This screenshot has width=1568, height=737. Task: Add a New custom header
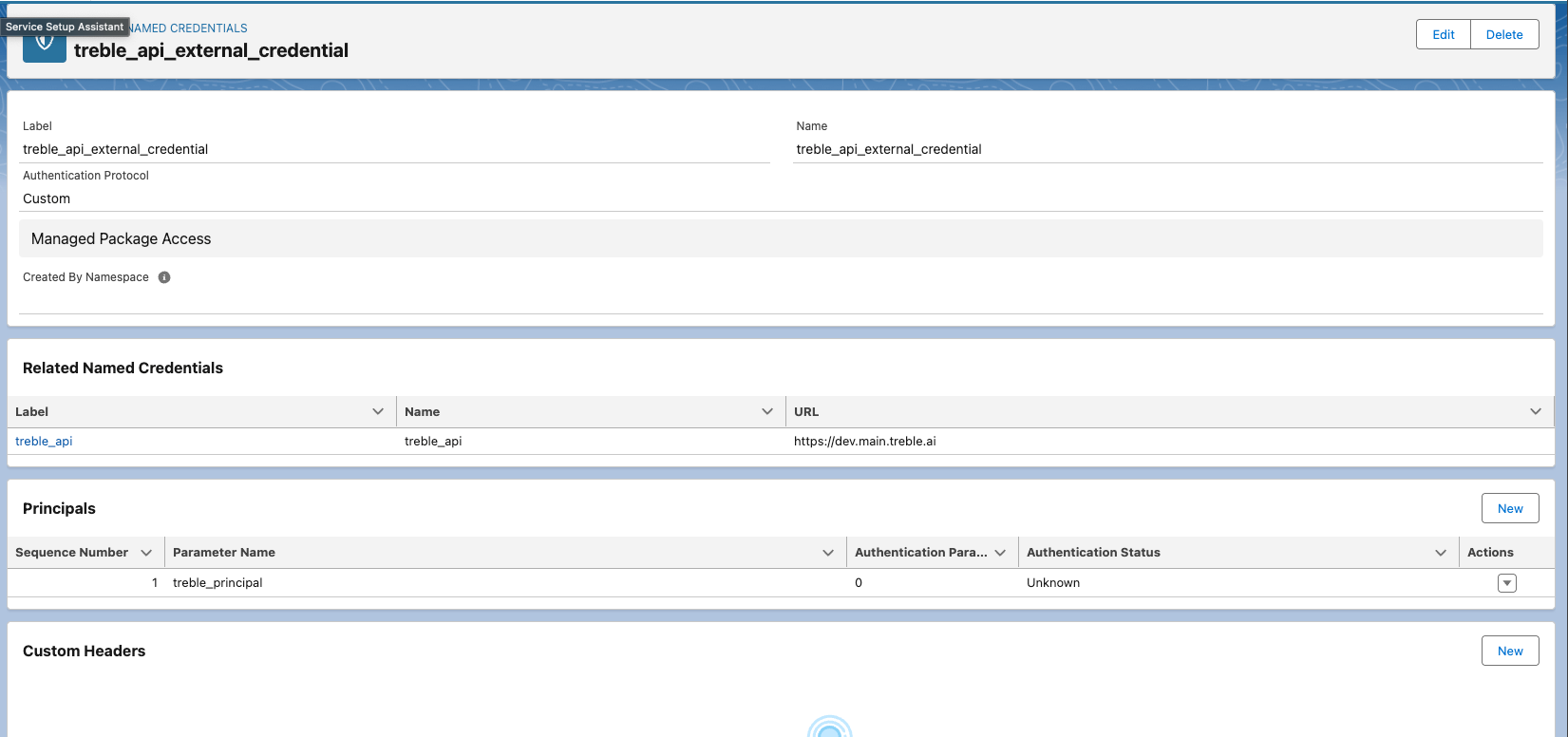tap(1510, 651)
